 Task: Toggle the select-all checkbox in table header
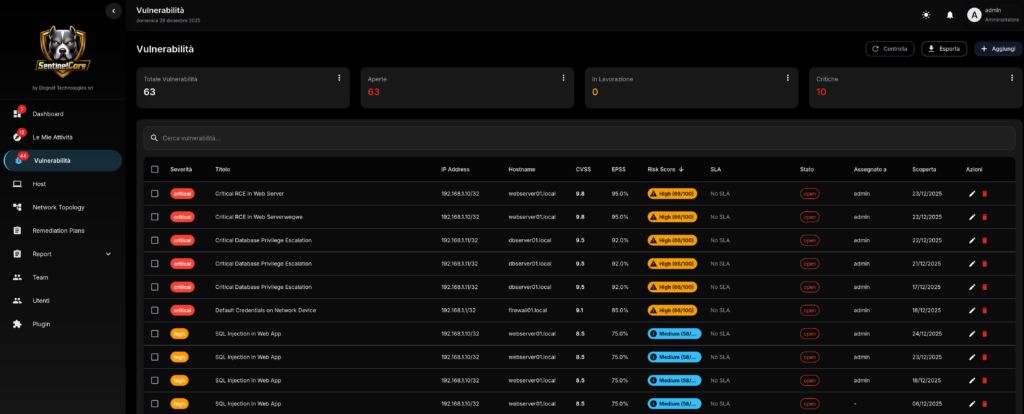tap(155, 169)
